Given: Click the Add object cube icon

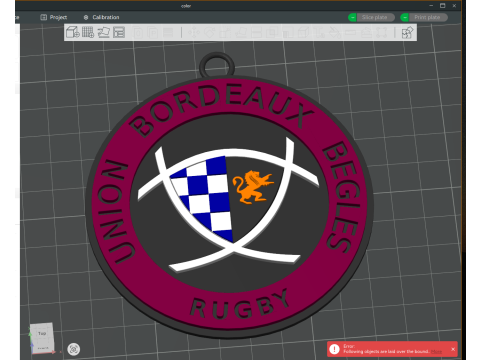Looking at the screenshot, I should click(73, 32).
